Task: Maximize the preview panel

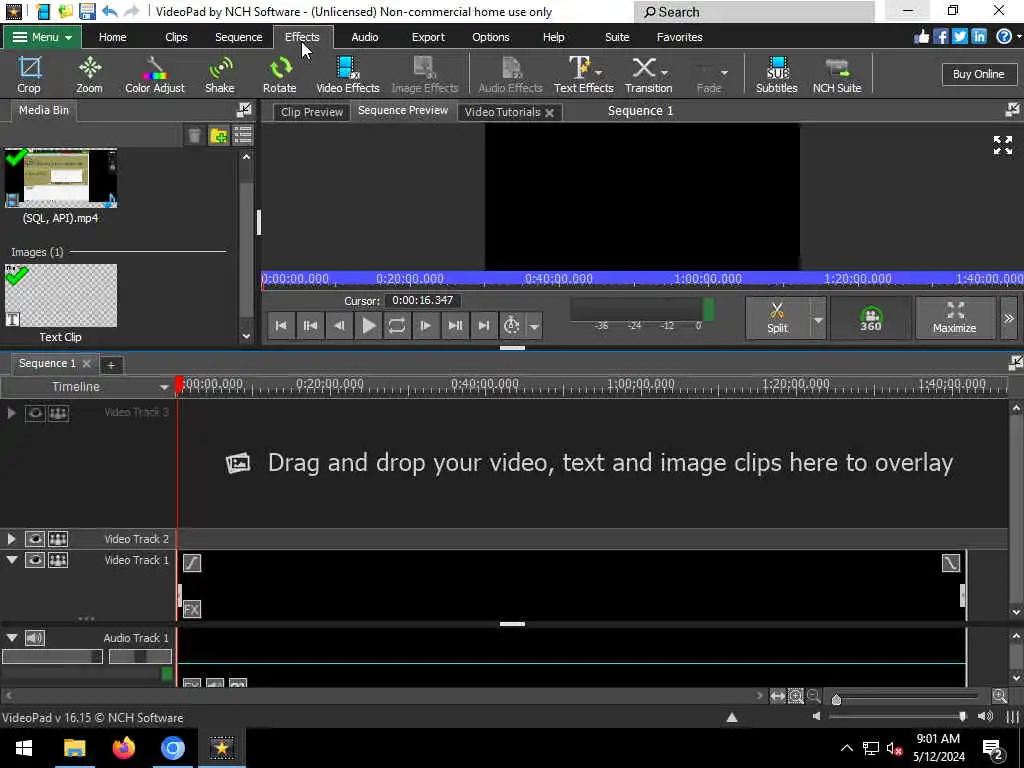Action: click(x=955, y=318)
